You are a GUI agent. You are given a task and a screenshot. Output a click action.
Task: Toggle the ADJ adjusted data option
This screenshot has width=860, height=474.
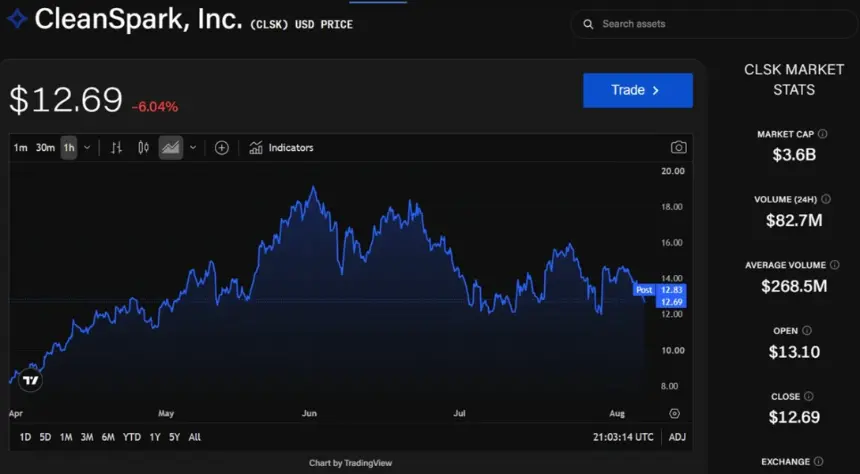point(677,437)
